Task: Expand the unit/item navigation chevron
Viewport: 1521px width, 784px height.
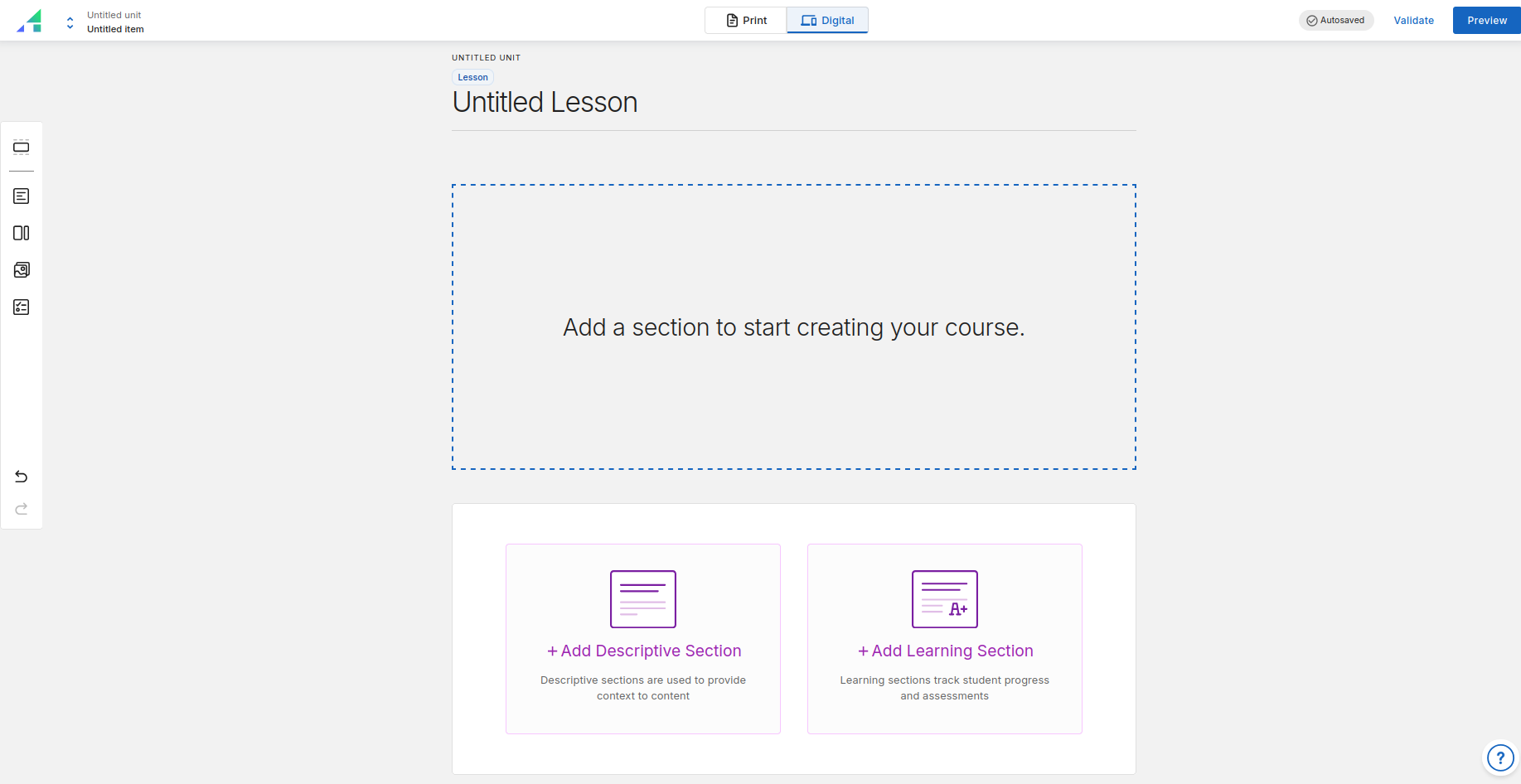Action: click(70, 22)
